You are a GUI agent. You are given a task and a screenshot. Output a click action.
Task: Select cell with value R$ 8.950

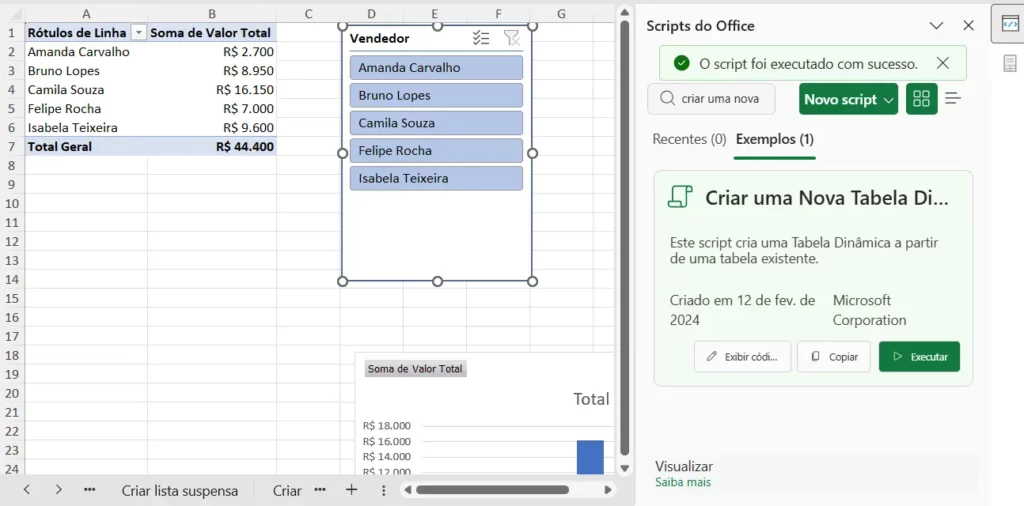[212, 71]
